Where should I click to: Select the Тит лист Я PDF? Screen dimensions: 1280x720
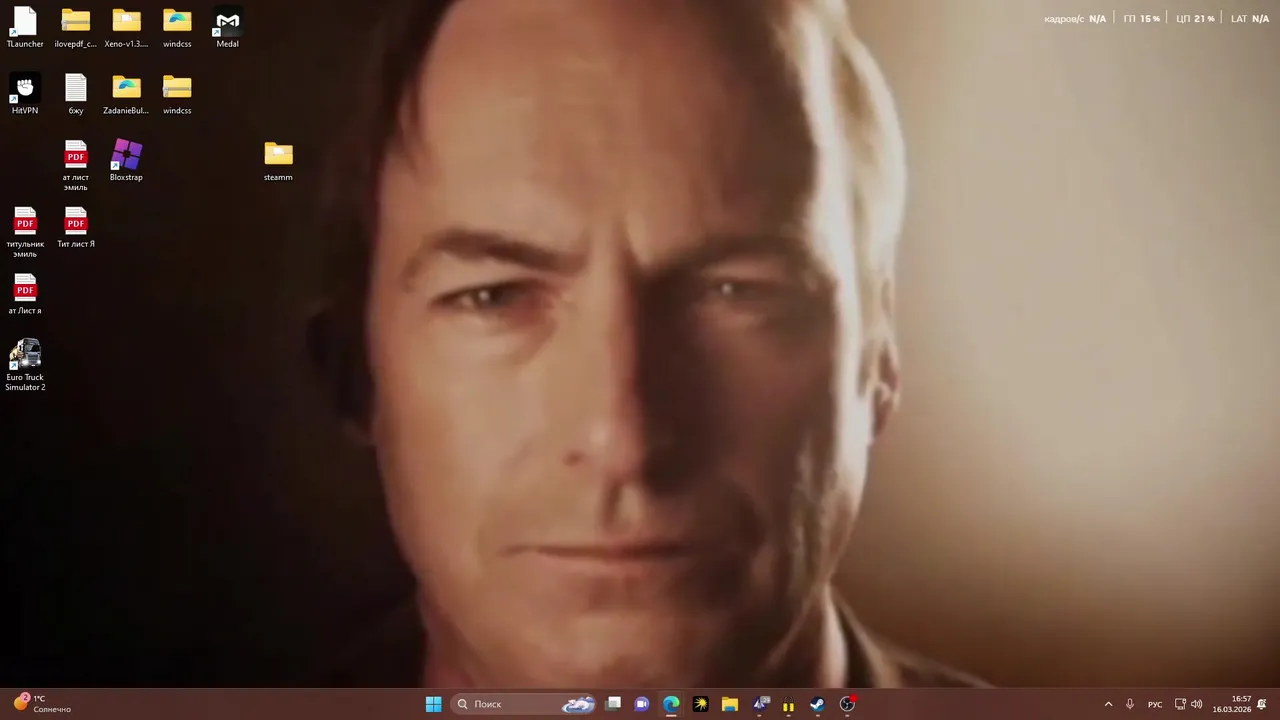76,228
